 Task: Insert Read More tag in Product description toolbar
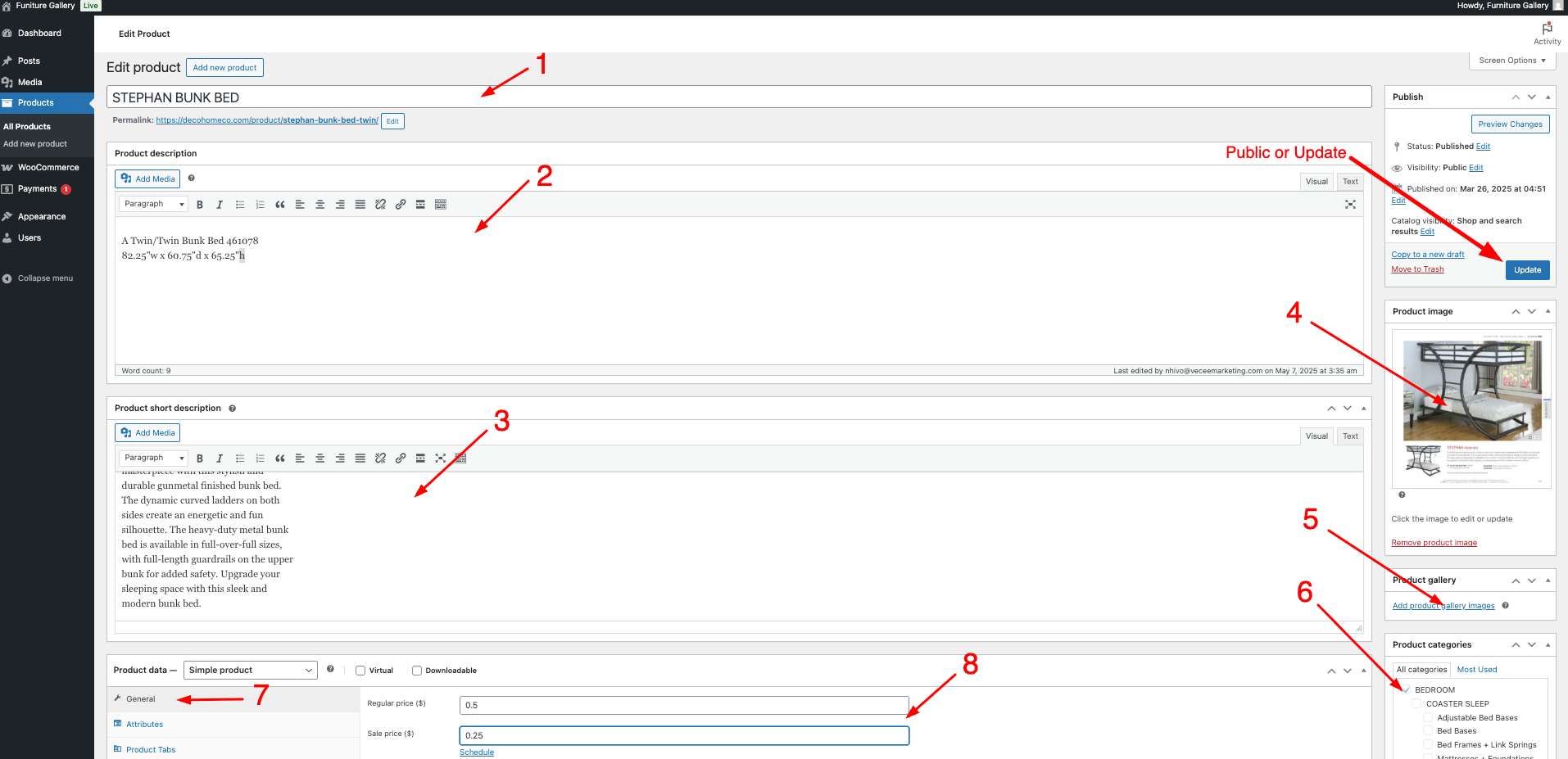[420, 205]
